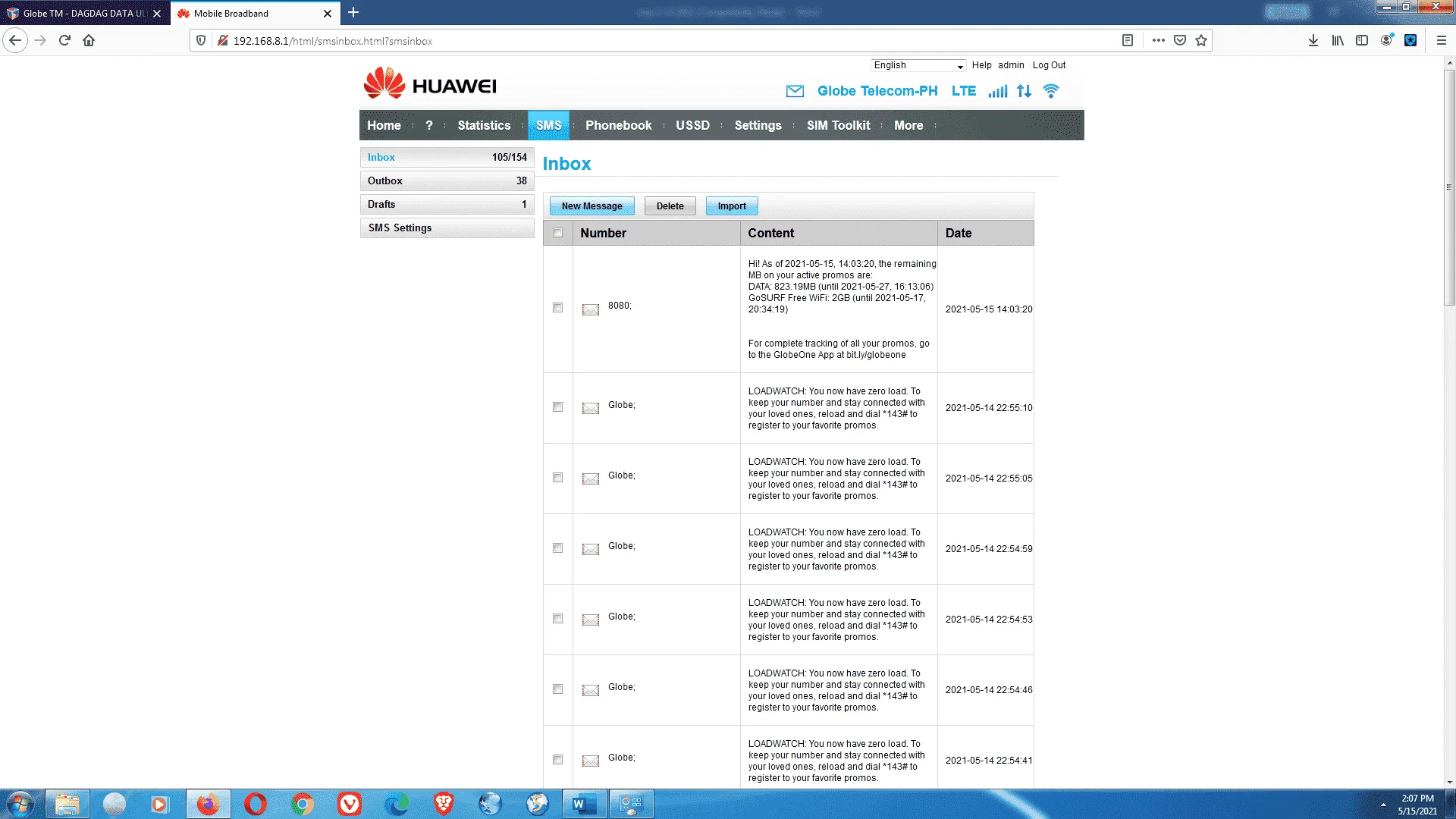
Task: Open the Phonebook tab
Action: coord(618,125)
